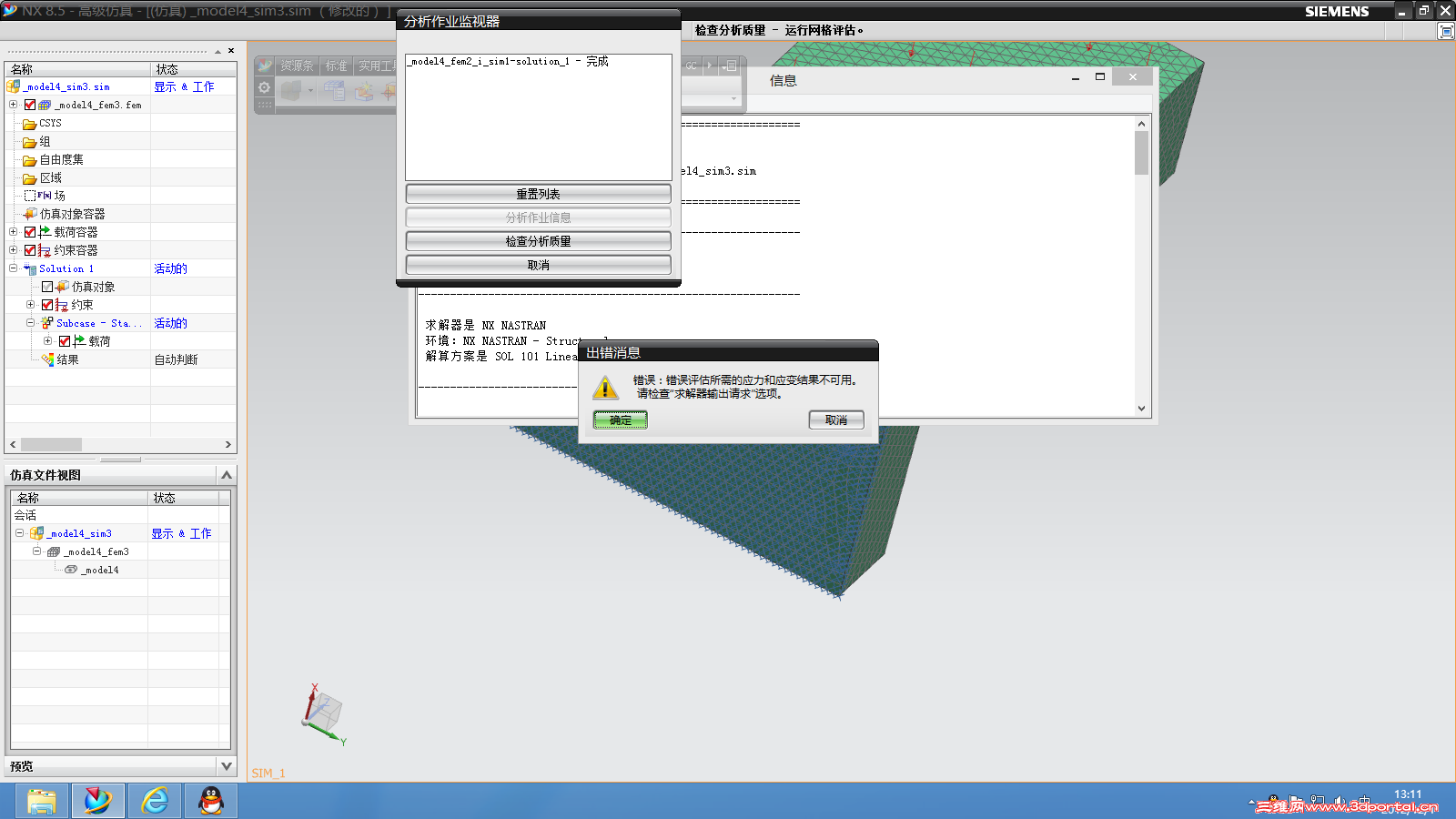1456x819 pixels.
Task: Open the 资源条 toolbar tab
Action: (297, 66)
